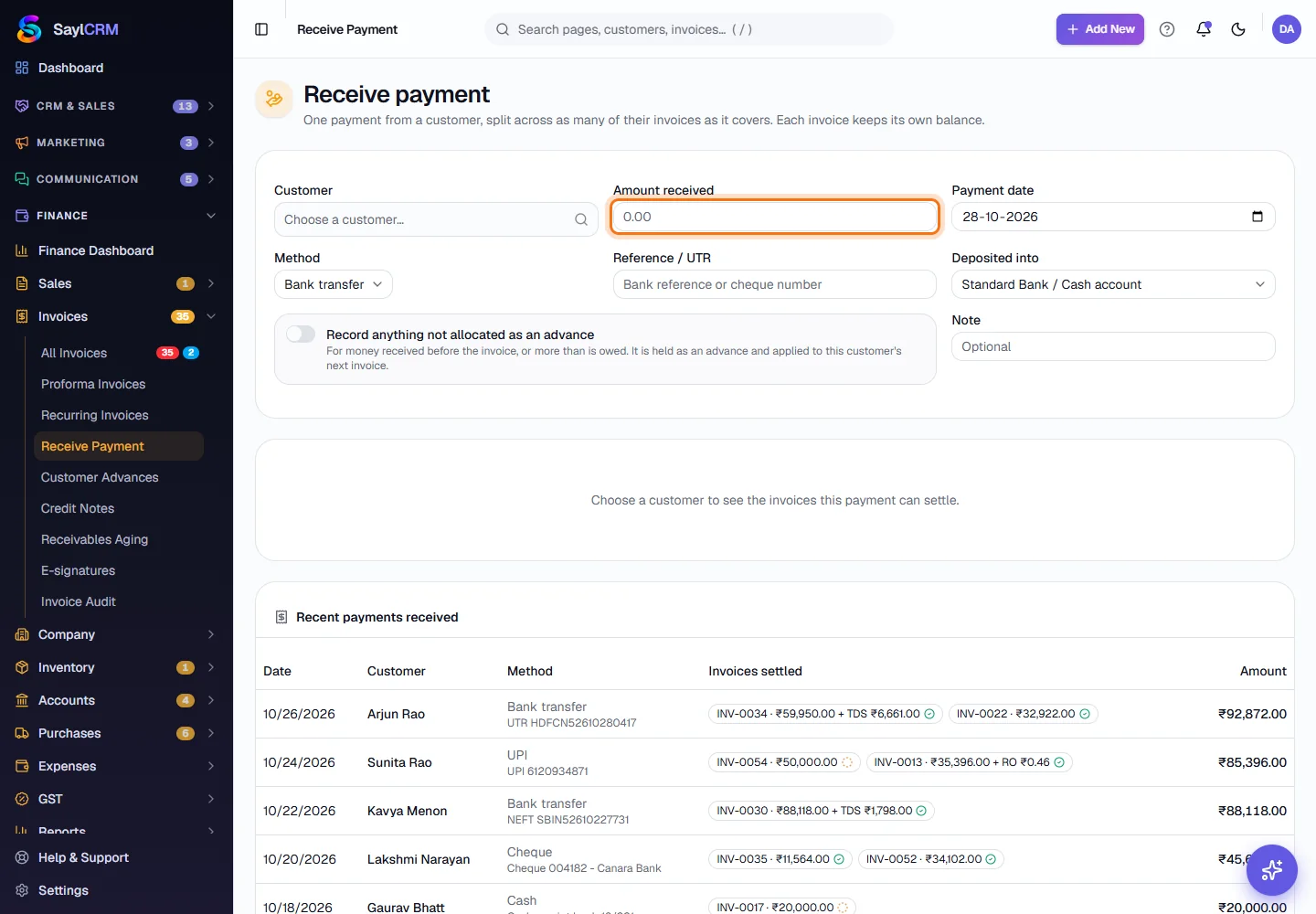This screenshot has height=914, width=1316.
Task: Focus the Reference / UTR field
Action: coord(775,284)
